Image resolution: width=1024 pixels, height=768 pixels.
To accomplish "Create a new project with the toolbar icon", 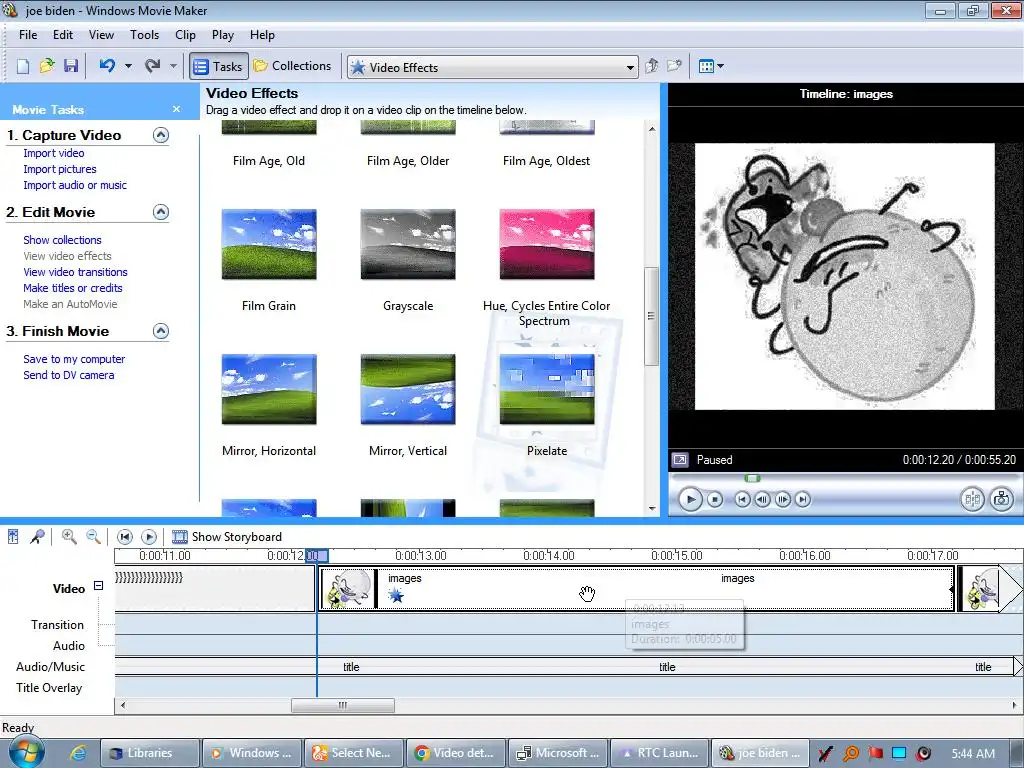I will [23, 66].
